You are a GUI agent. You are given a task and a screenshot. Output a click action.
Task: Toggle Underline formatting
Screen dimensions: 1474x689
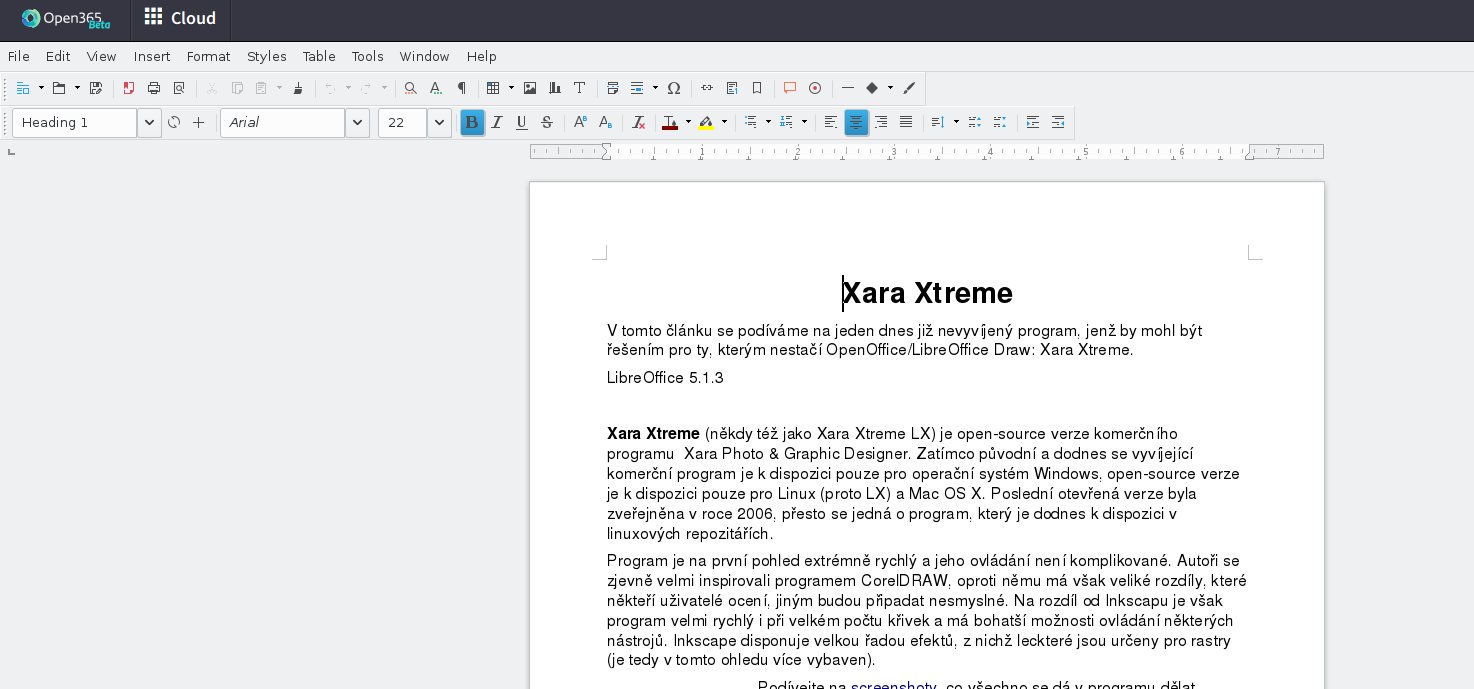click(521, 122)
